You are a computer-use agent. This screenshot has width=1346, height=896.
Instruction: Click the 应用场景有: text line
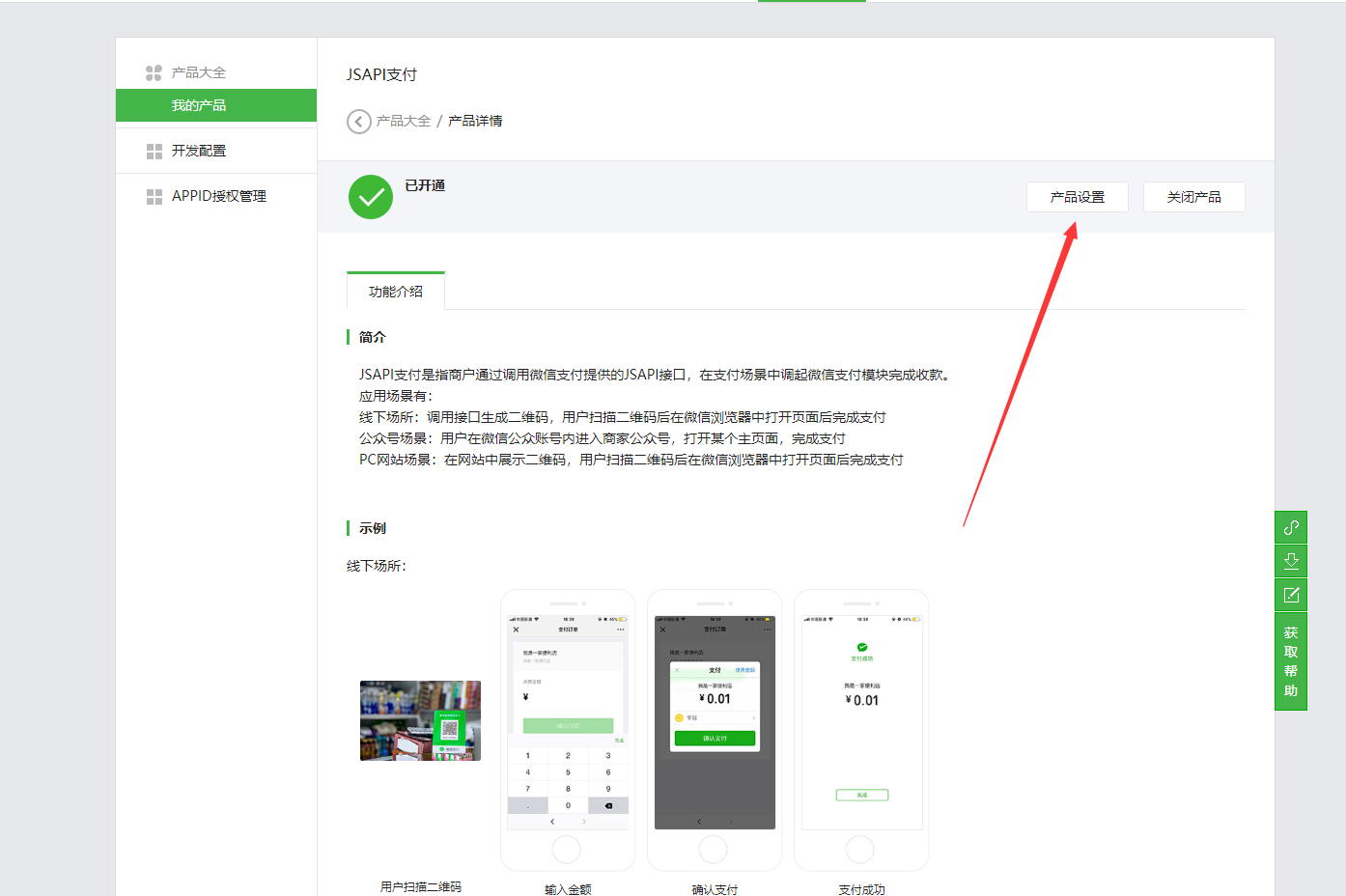(x=397, y=396)
